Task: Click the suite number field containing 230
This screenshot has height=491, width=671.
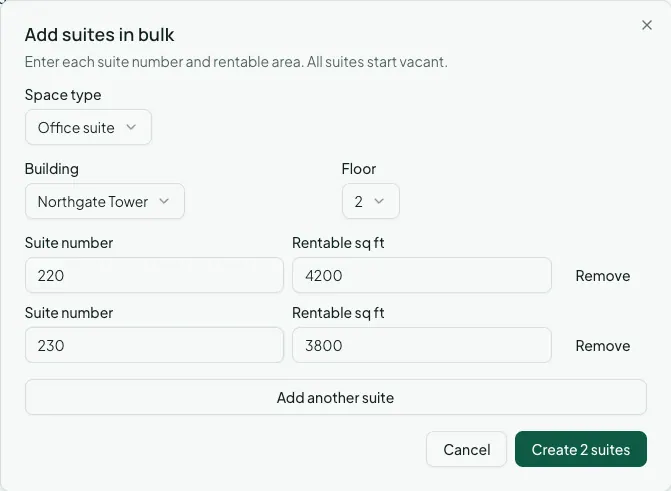Action: [154, 345]
